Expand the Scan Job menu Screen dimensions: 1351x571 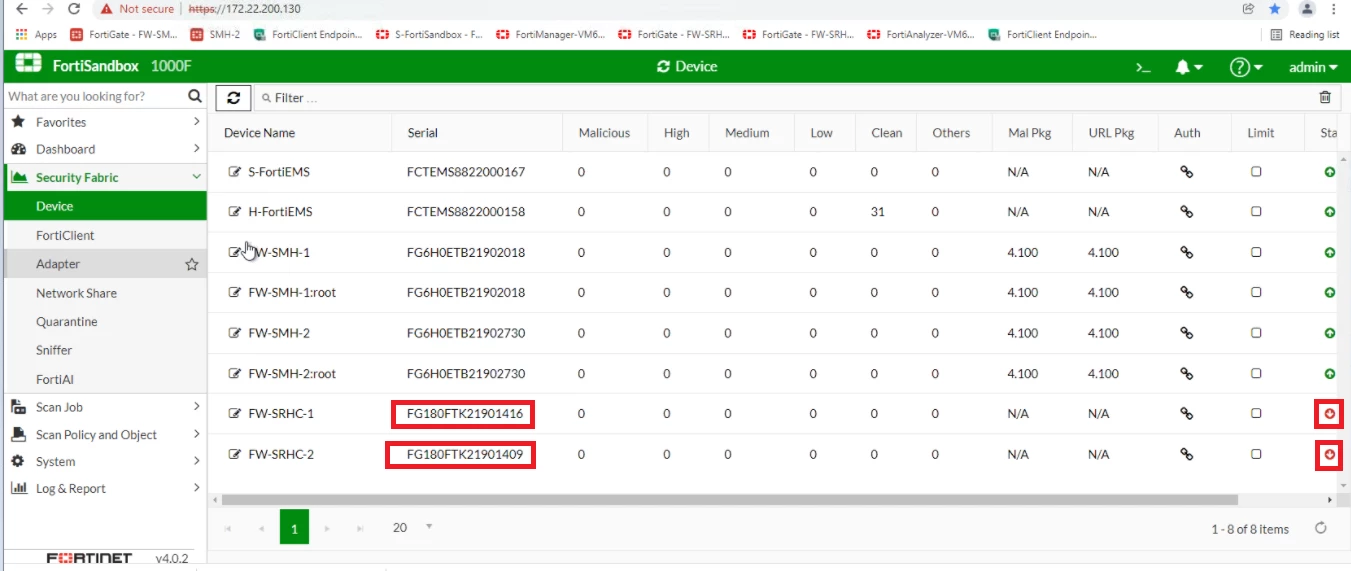coord(104,407)
